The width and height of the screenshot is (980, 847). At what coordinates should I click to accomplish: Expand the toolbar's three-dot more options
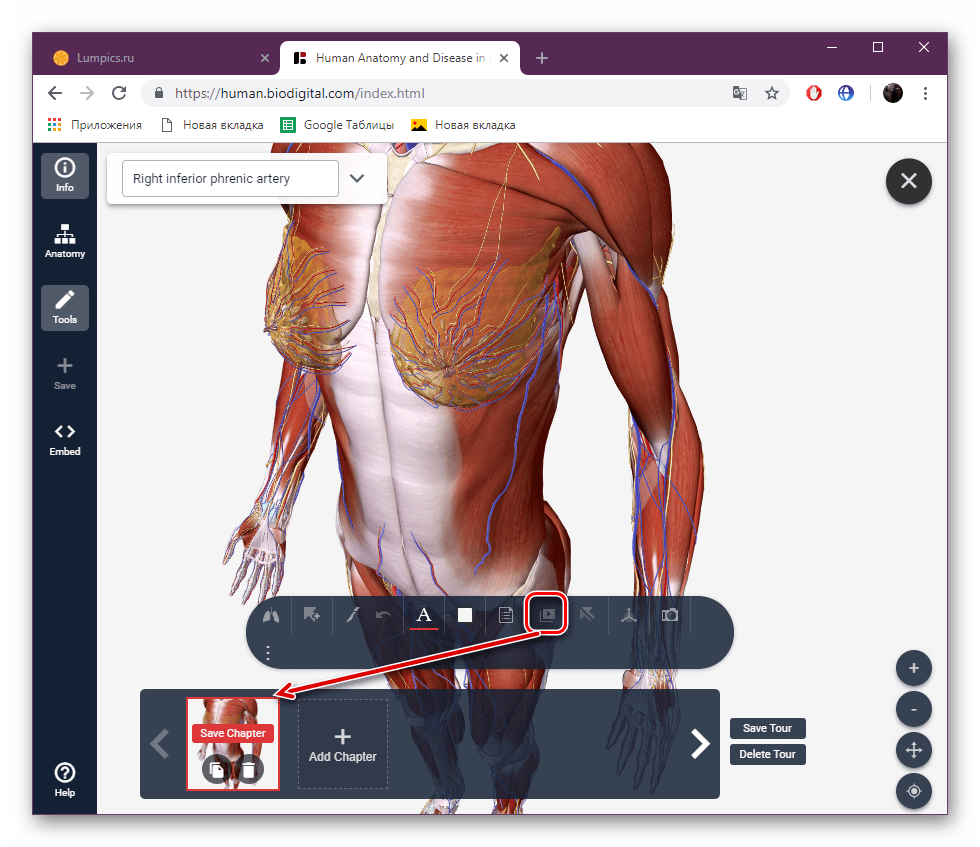coord(268,652)
